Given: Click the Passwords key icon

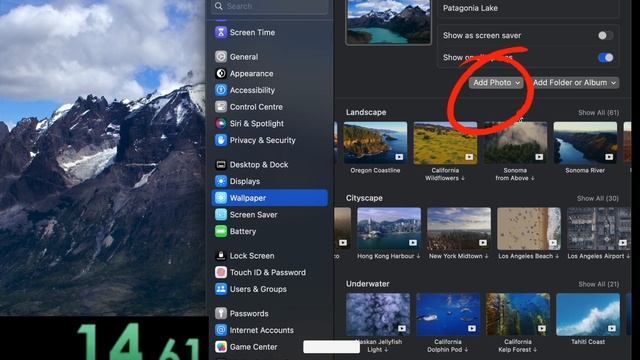Looking at the screenshot, I should tap(221, 313).
